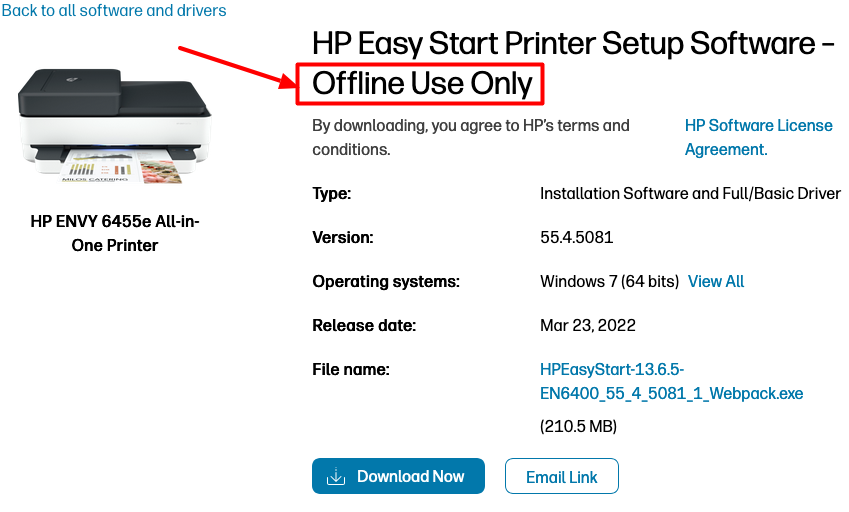Click the Operating systems label

[386, 282]
